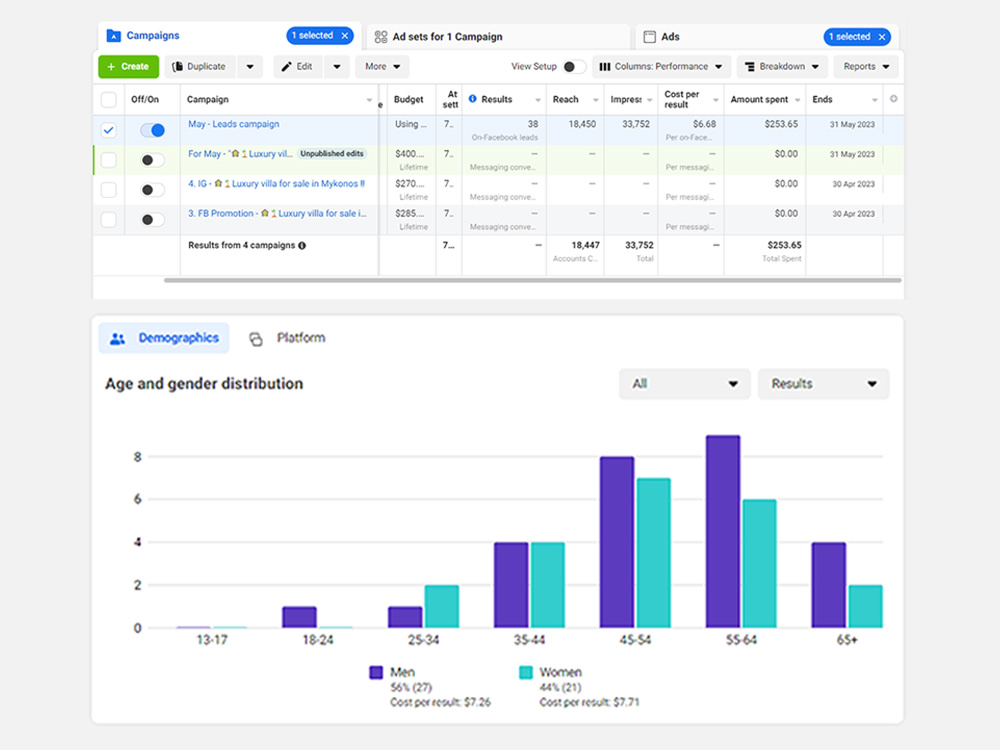Viewport: 1000px width, 750px height.
Task: Open the Breakdown dropdown
Action: [782, 66]
